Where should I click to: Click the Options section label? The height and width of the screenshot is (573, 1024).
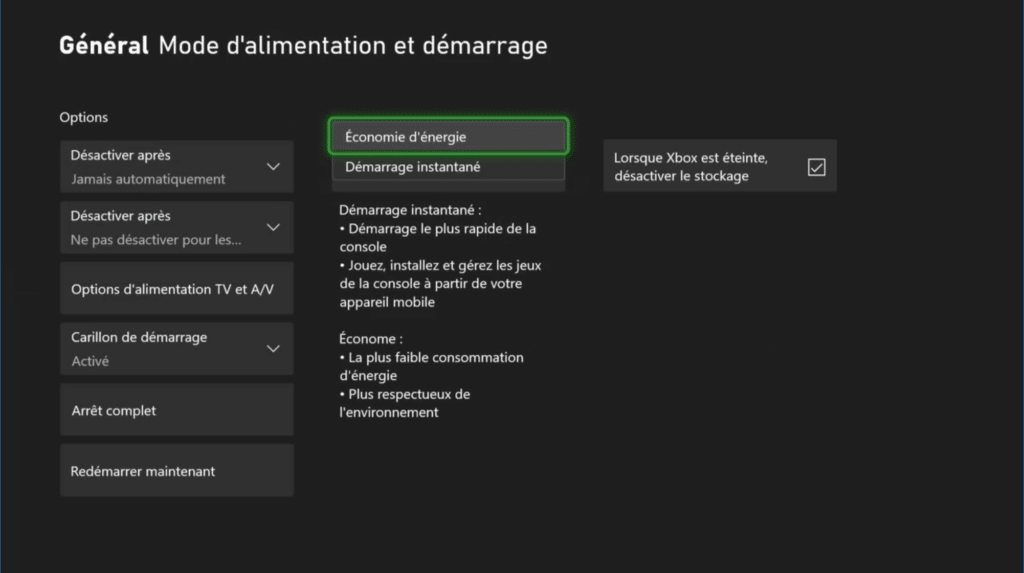(x=84, y=118)
